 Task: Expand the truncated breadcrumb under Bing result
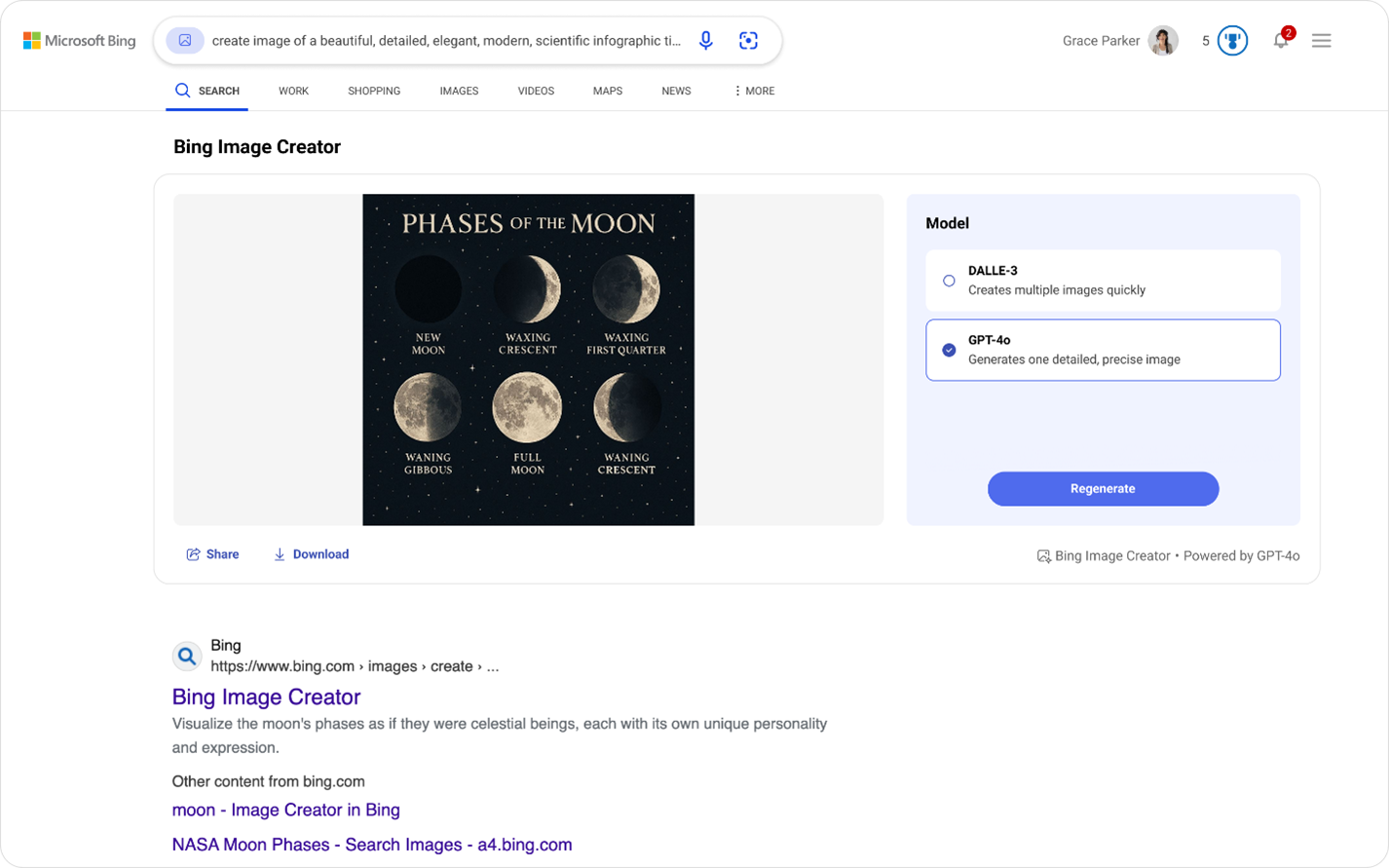pos(493,666)
